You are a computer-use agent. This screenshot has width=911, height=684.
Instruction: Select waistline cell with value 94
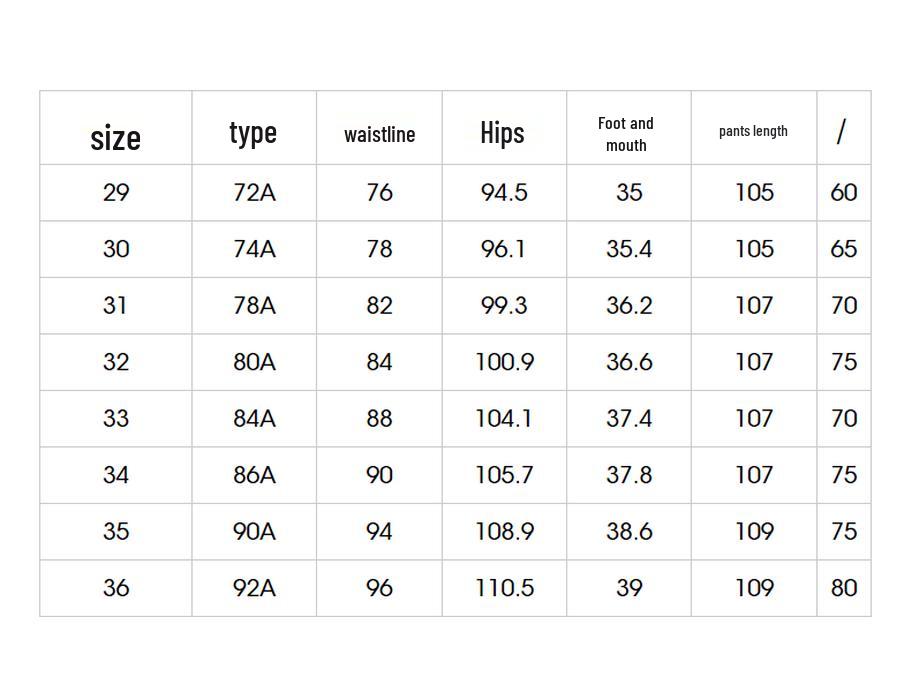click(x=379, y=531)
